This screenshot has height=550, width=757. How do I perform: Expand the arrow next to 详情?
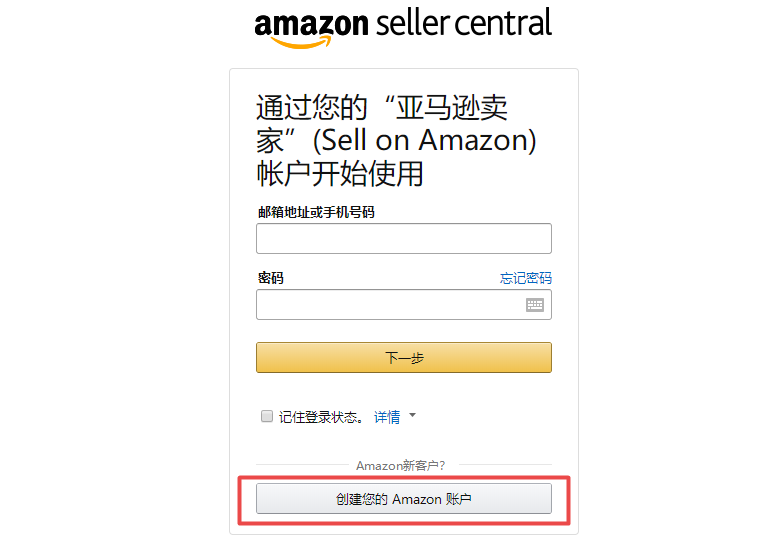[x=412, y=415]
